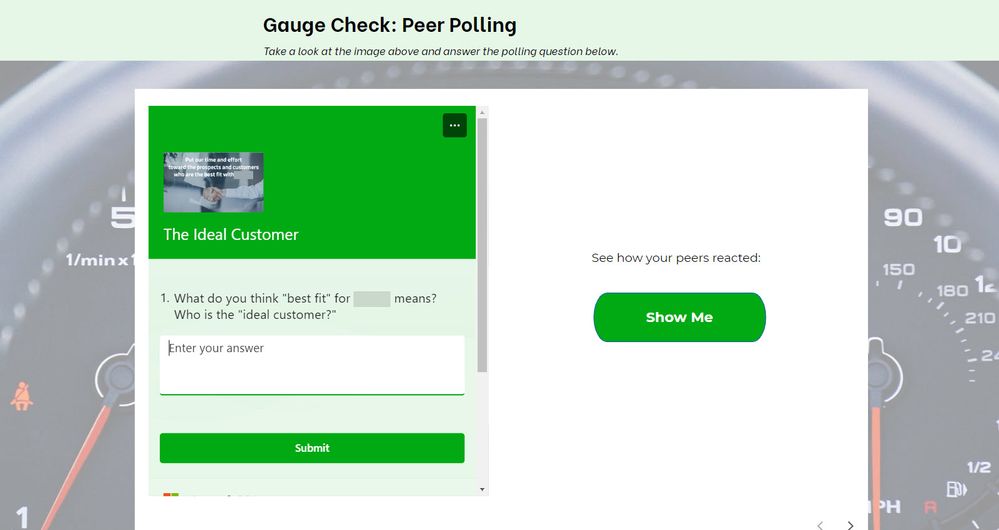The height and width of the screenshot is (530, 999).
Task: Click the Microsoft logo below the form
Action: pyautogui.click(x=171, y=494)
